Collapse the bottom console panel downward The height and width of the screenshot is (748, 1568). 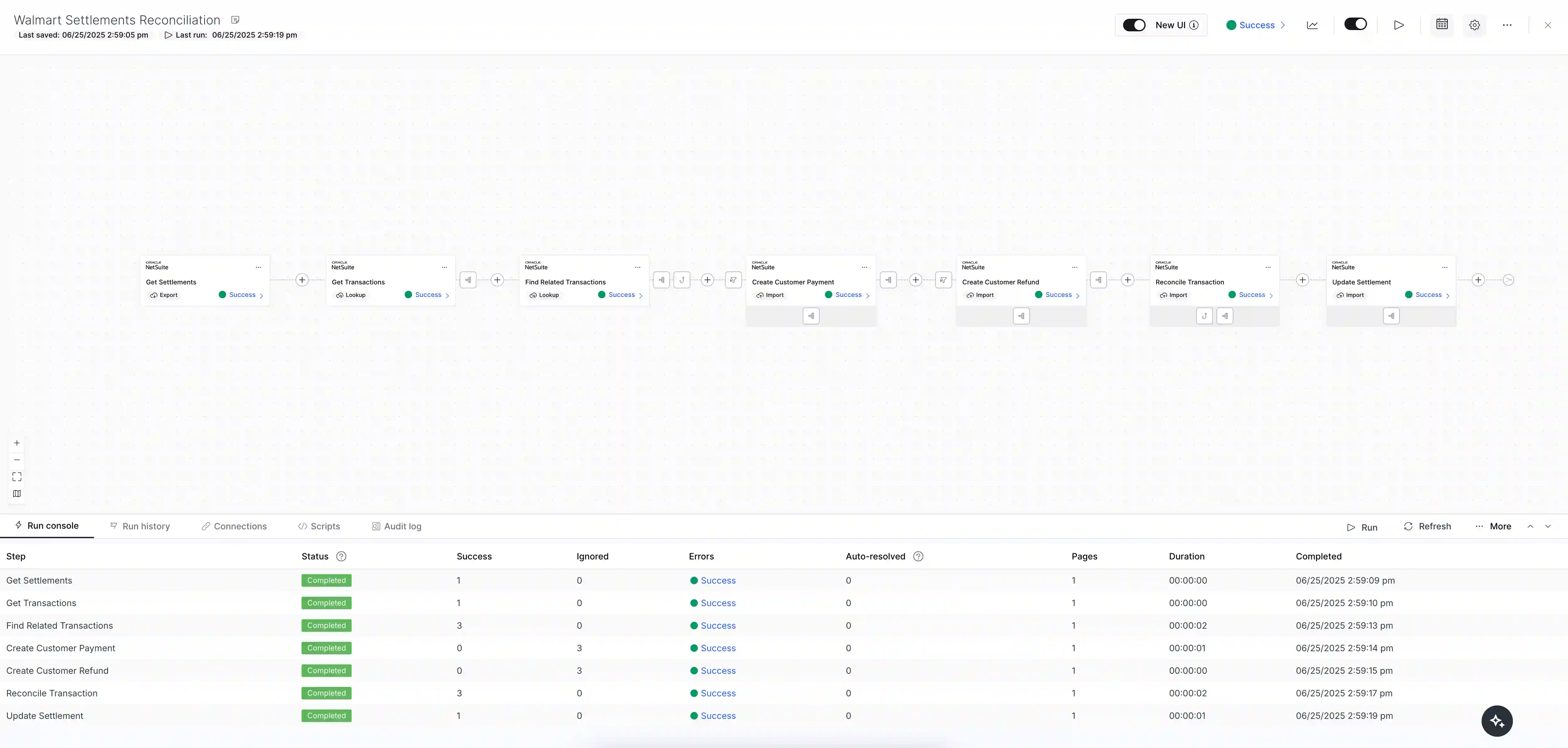point(1548,526)
